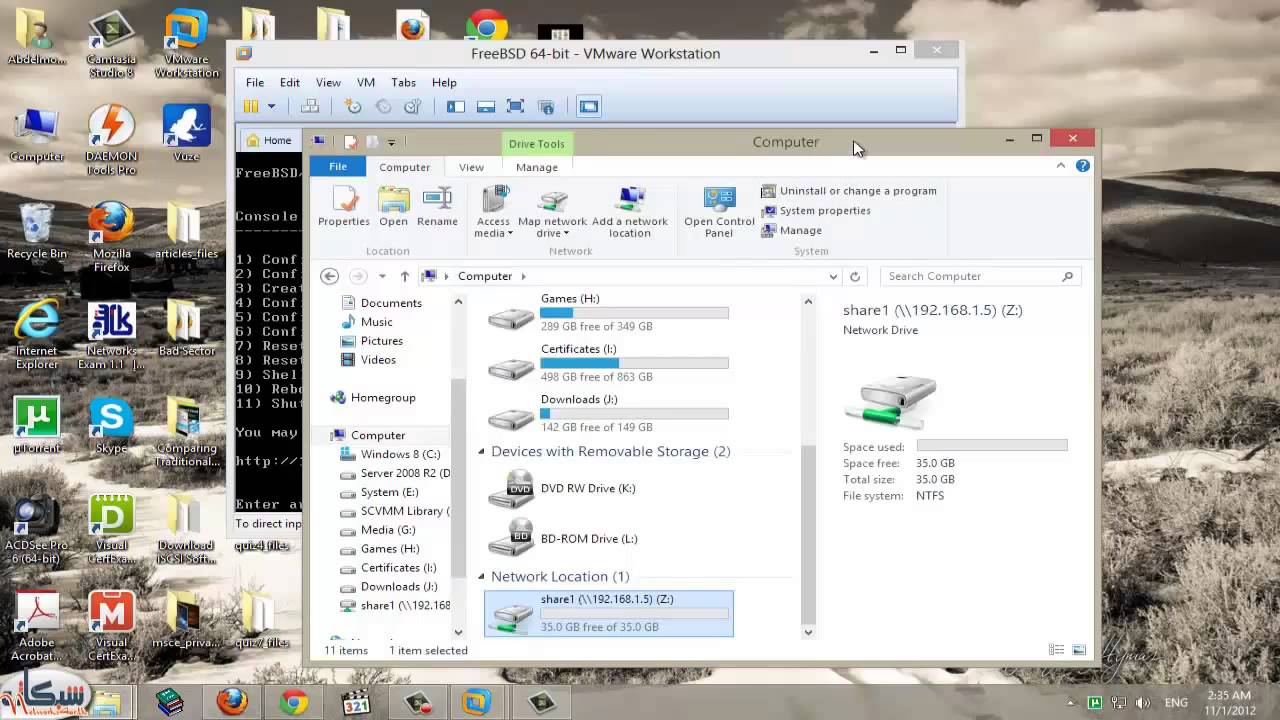Select the Computer ribbon tab
The height and width of the screenshot is (720, 1280).
(x=404, y=167)
